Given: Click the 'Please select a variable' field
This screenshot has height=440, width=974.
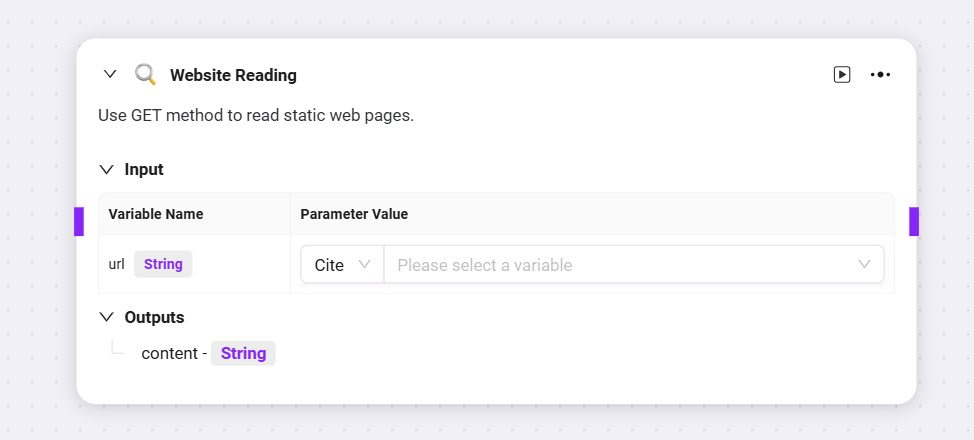Looking at the screenshot, I should point(634,265).
